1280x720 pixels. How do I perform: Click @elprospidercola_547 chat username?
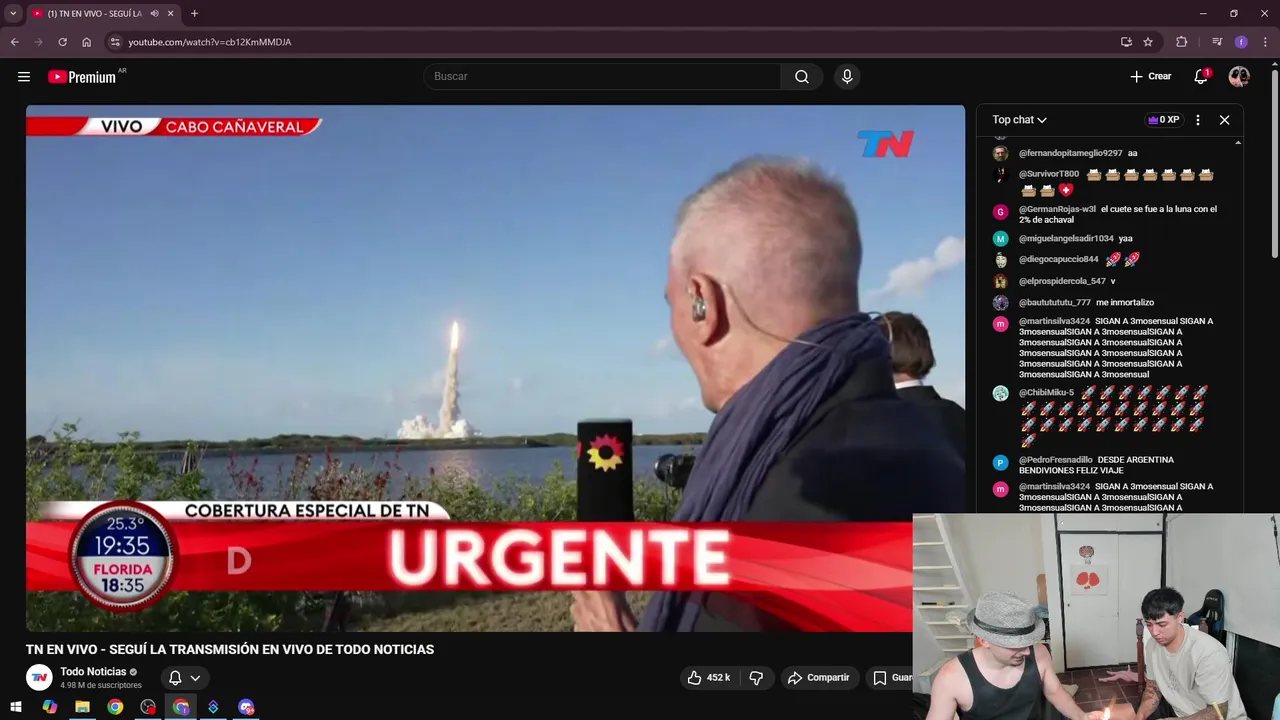[x=1062, y=282]
